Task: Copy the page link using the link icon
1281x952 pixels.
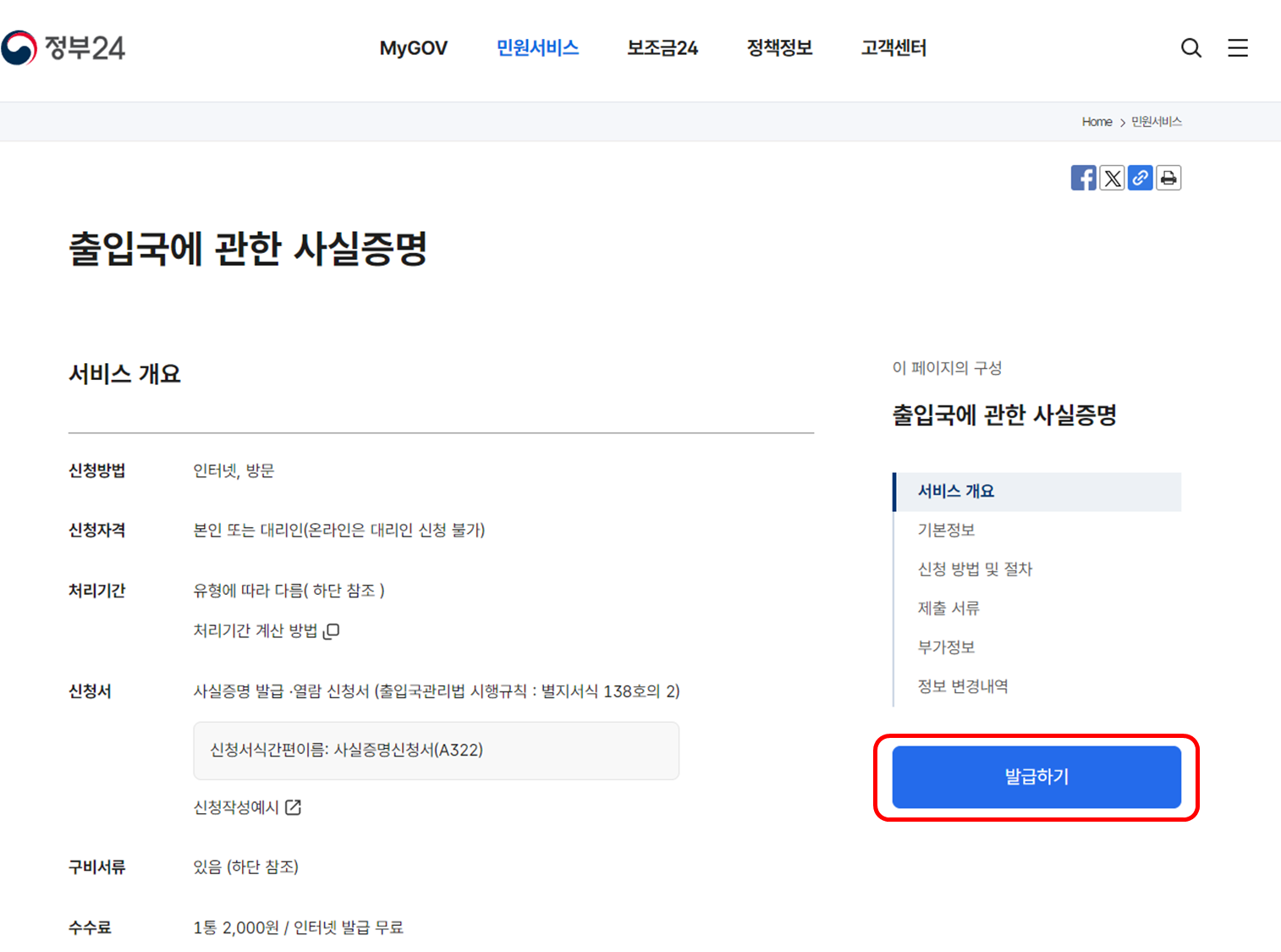Action: [1140, 178]
